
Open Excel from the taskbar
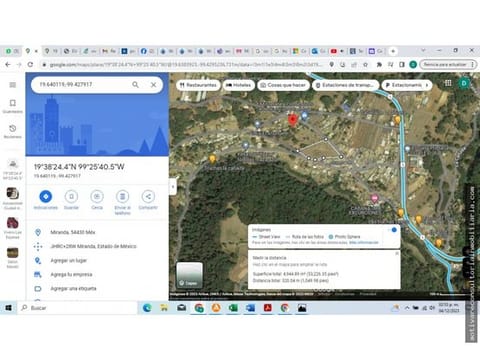[233, 308]
